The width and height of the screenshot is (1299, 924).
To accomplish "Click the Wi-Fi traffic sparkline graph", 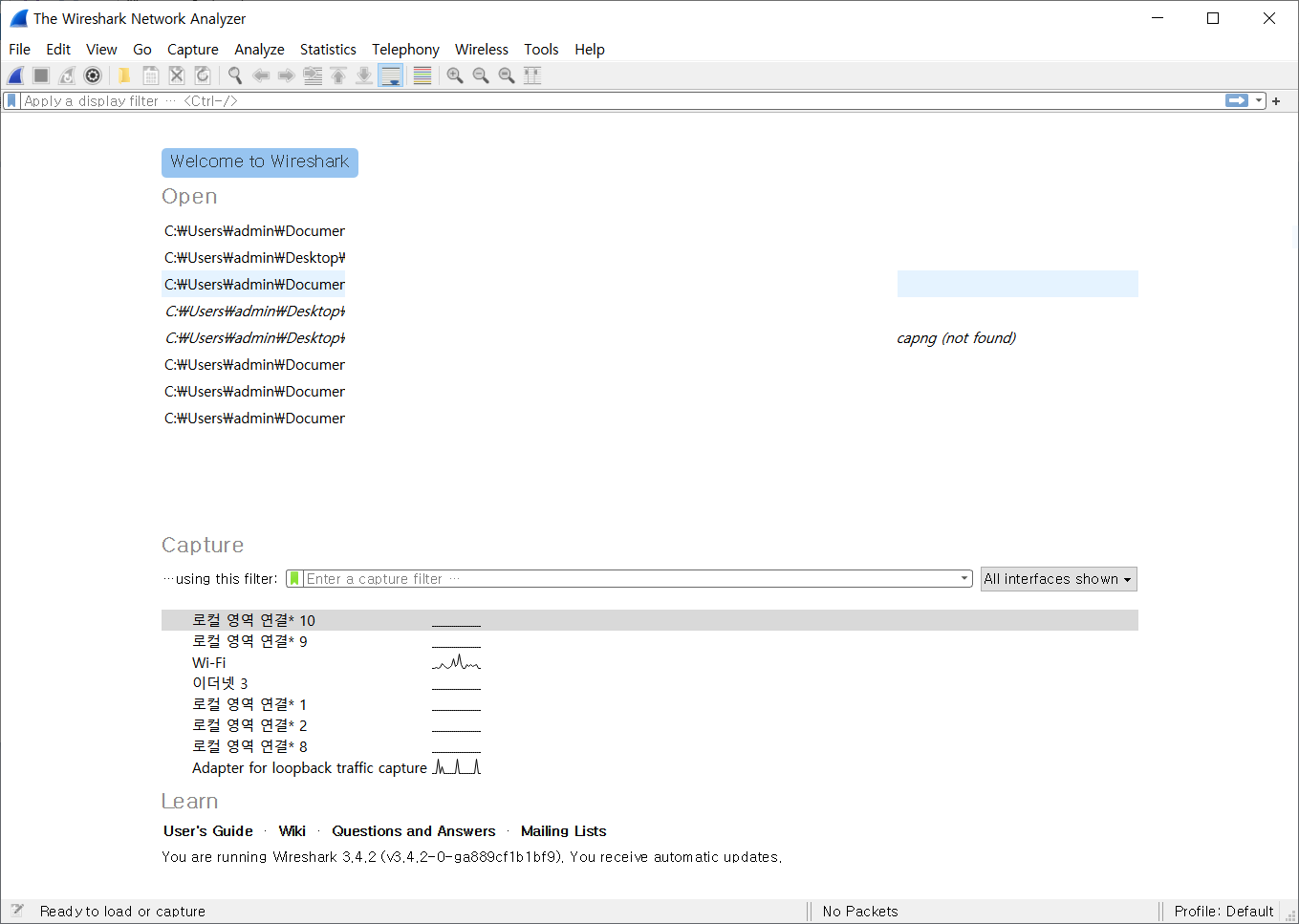I will tap(456, 662).
